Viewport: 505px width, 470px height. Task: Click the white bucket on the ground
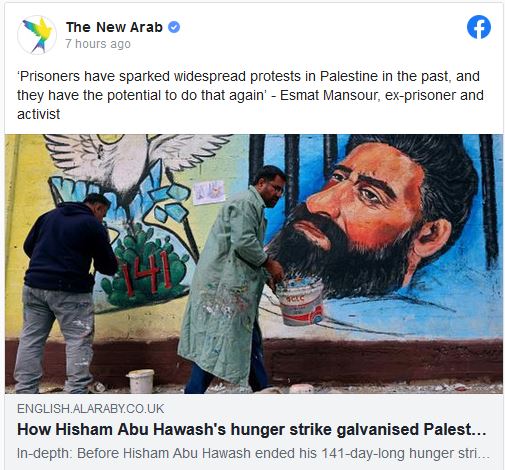[140, 381]
